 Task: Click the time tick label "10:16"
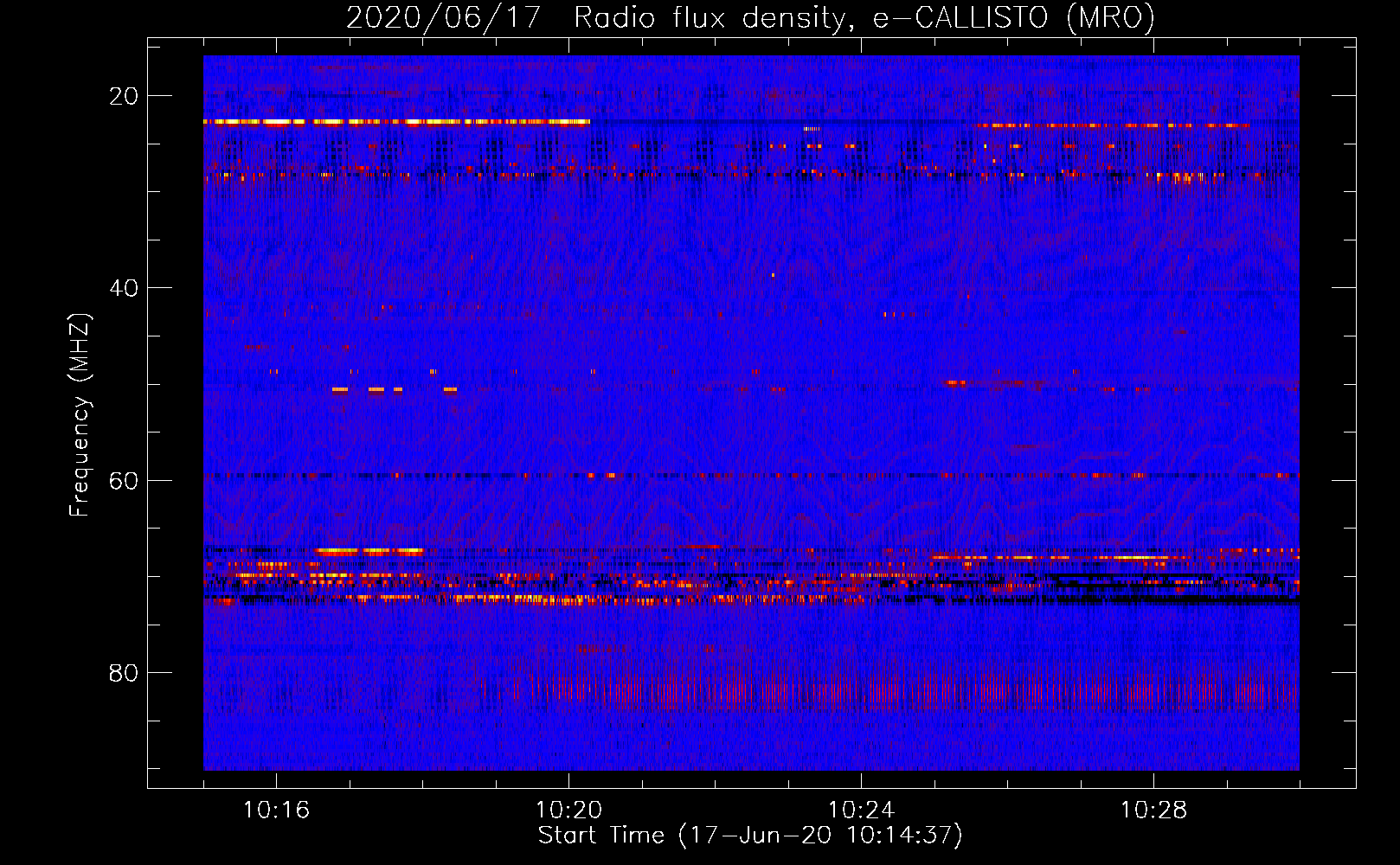(276, 811)
